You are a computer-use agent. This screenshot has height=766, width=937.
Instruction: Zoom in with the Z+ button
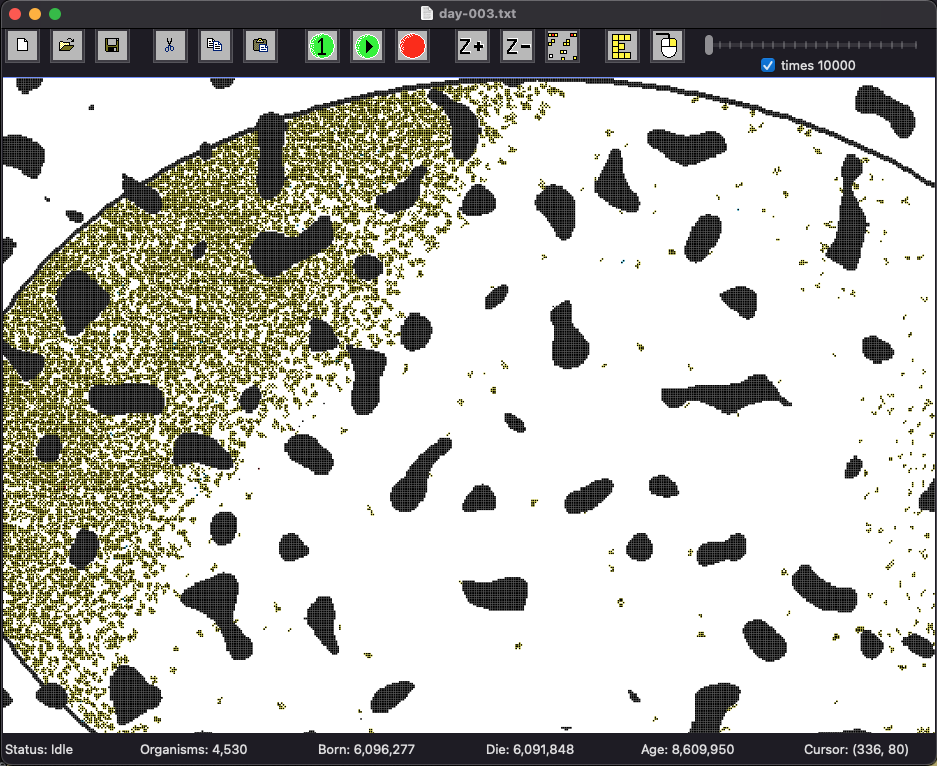point(471,46)
